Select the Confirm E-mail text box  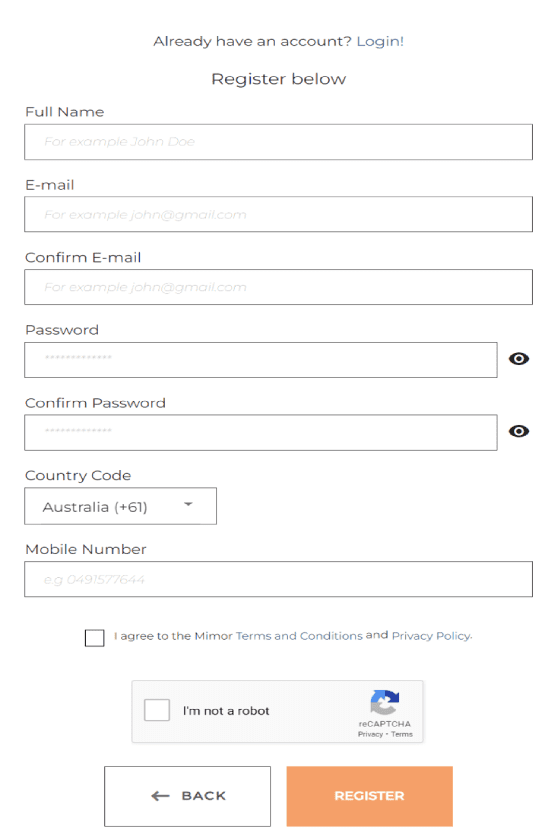coord(278,287)
